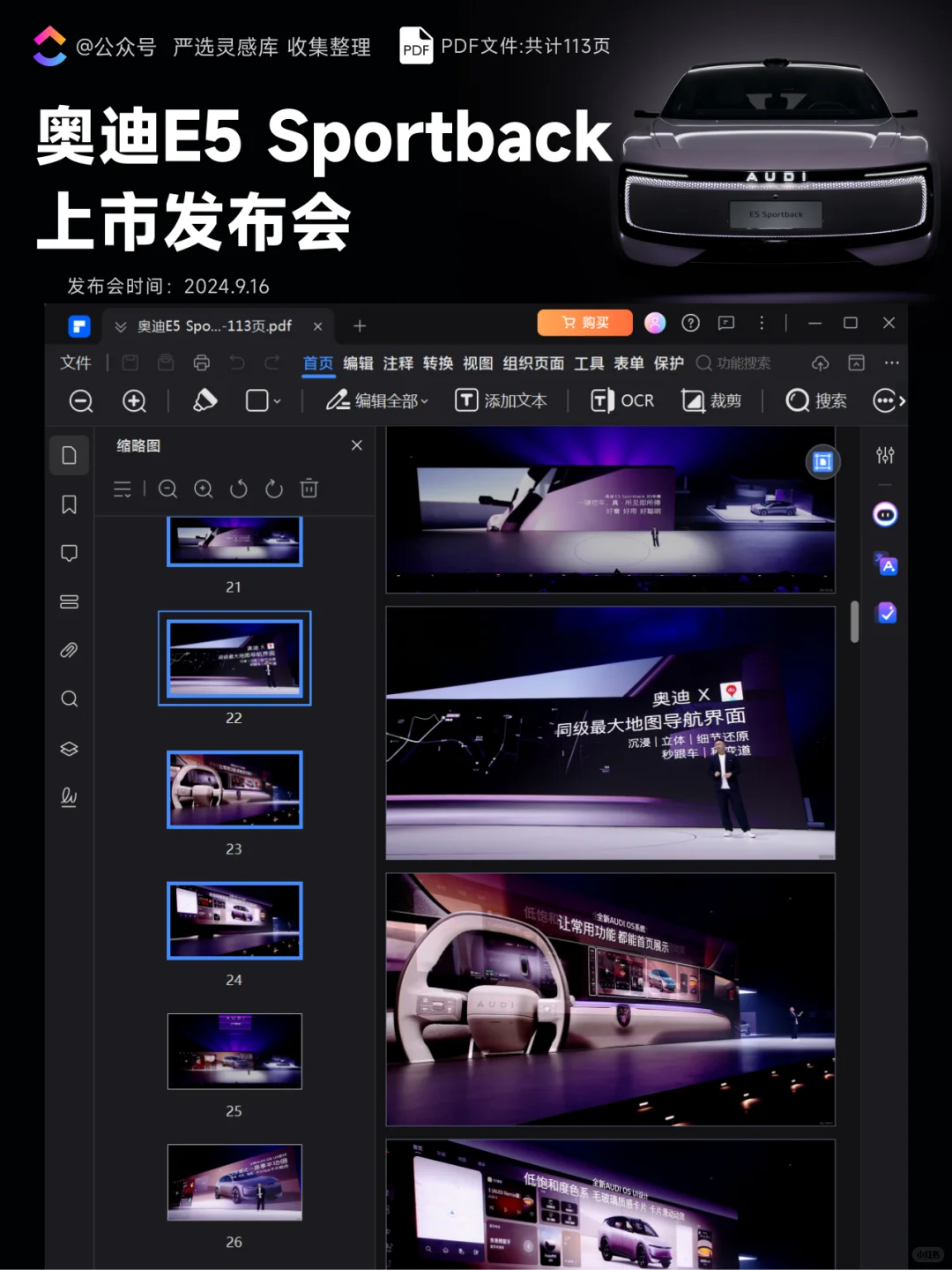Open tab list chevron beside file name
The width and height of the screenshot is (952, 1270).
[121, 326]
